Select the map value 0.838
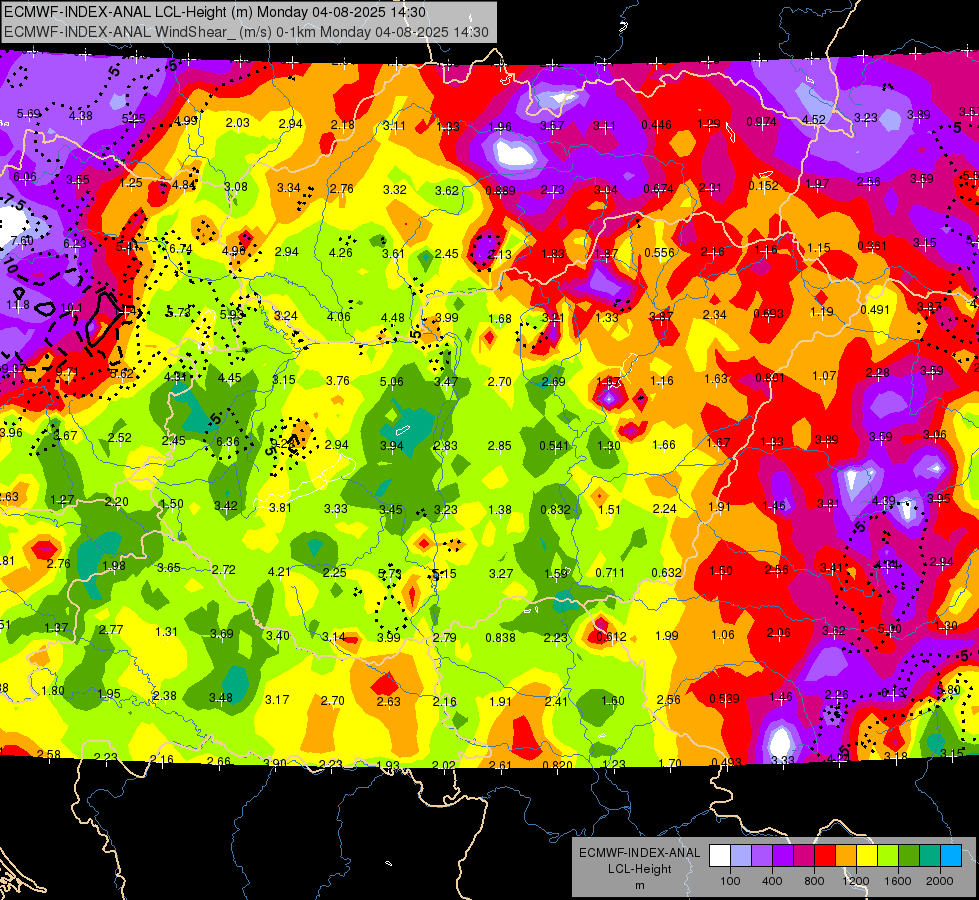The width and height of the screenshot is (979, 900). click(501, 638)
